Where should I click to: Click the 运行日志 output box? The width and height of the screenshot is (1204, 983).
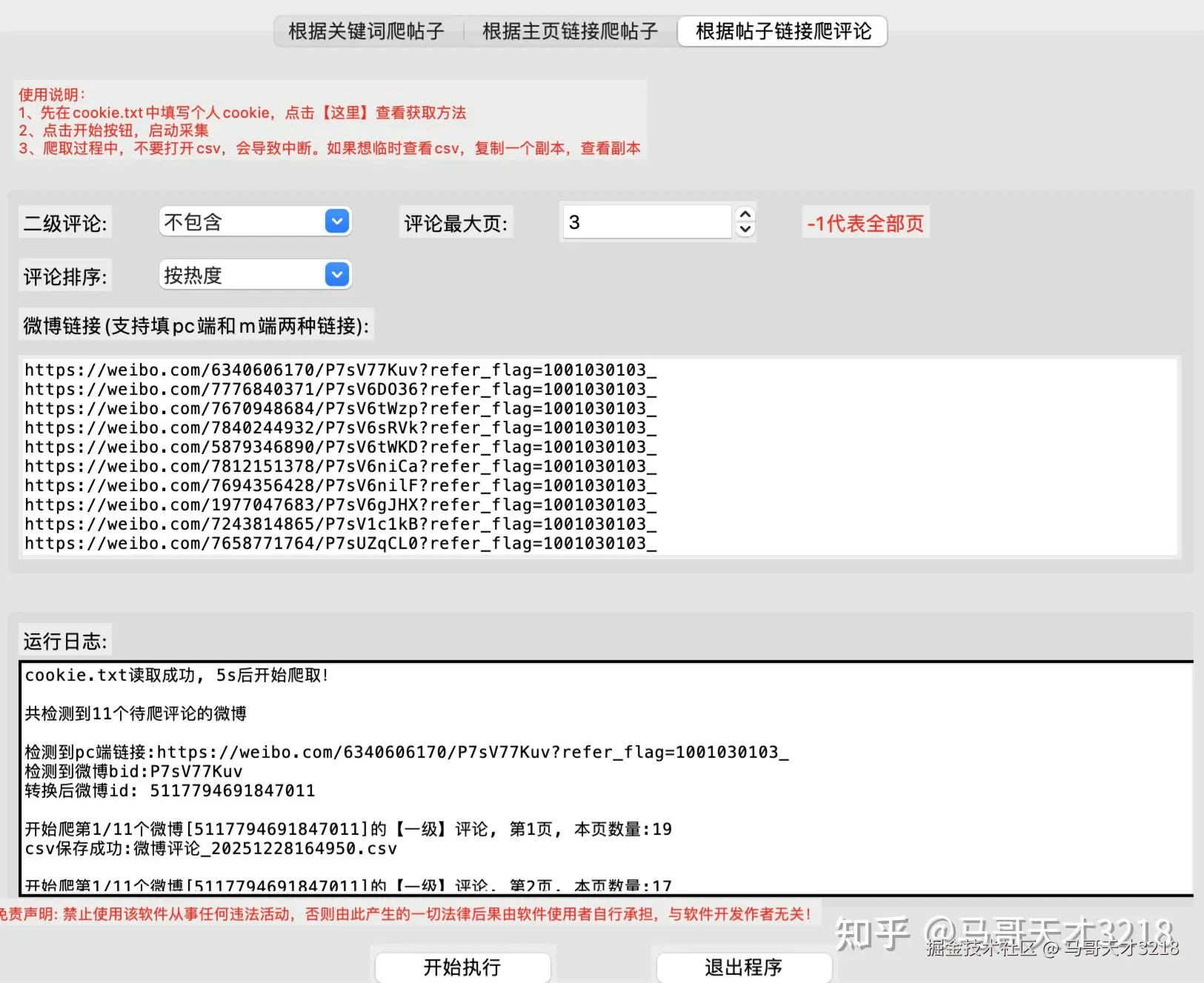coord(606,778)
